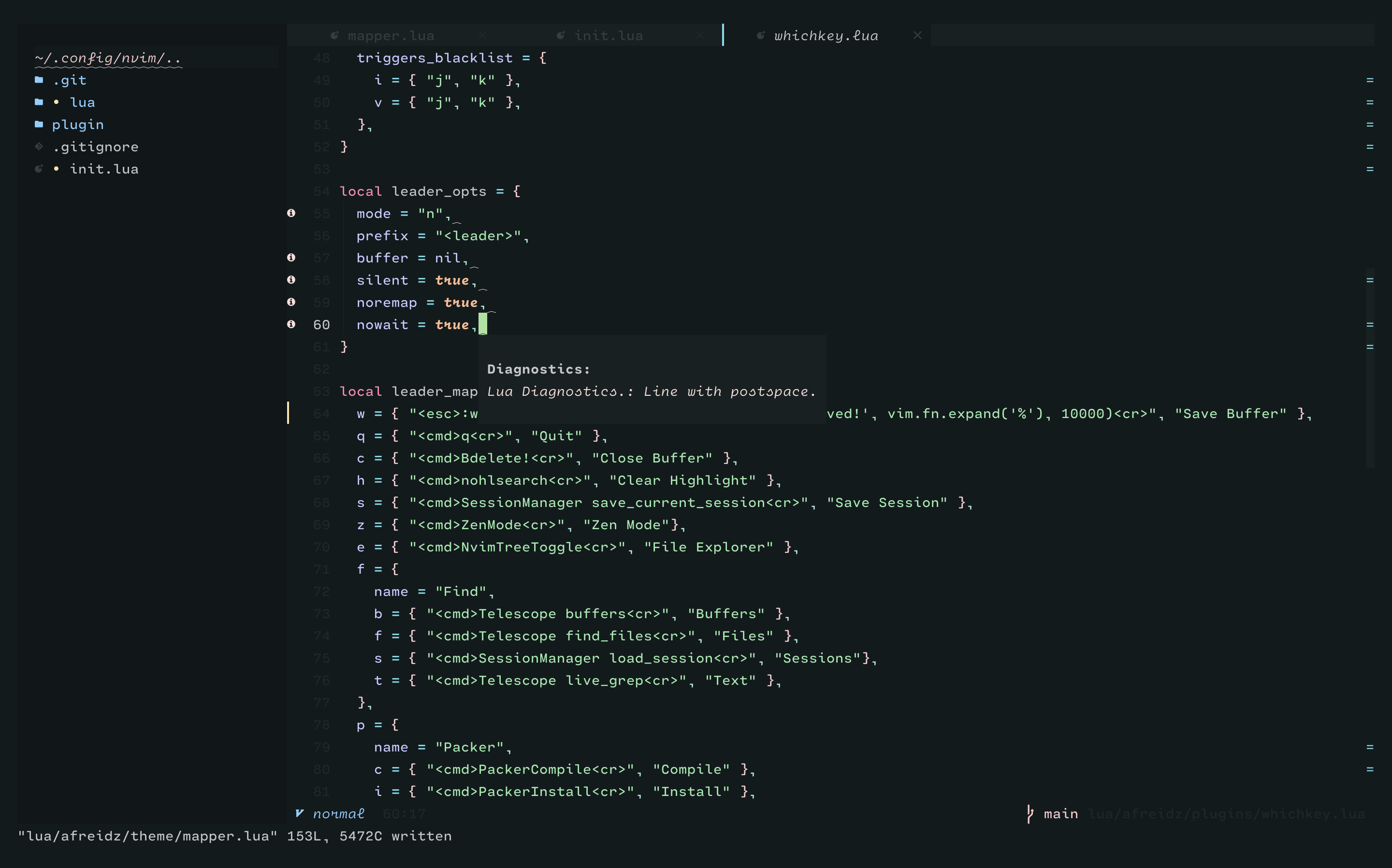The height and width of the screenshot is (868, 1392).
Task: Click the lua/afreidz/plugins/whichkey.lua file path
Action: [x=1226, y=814]
